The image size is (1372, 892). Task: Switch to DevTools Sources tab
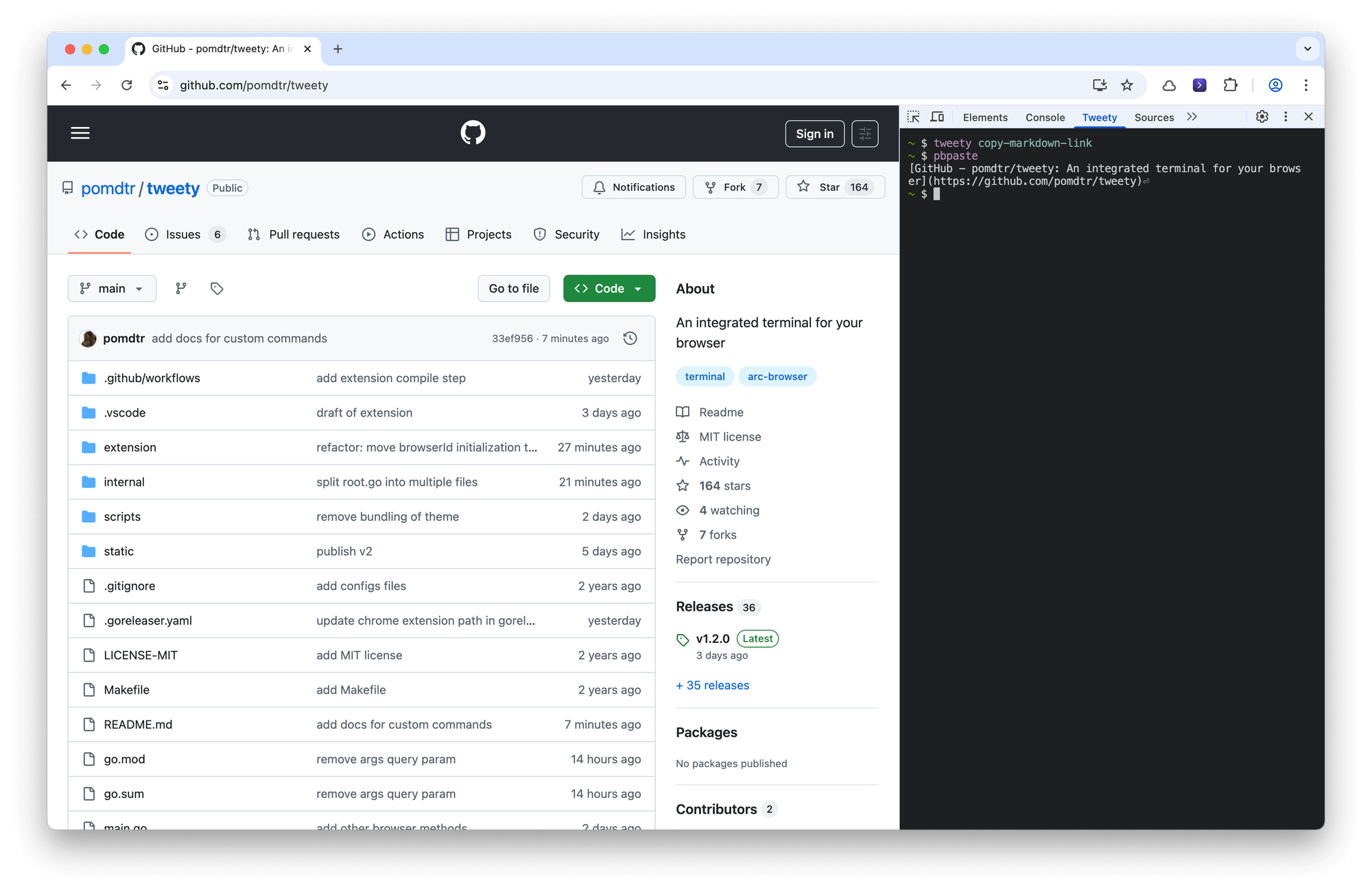point(1154,117)
